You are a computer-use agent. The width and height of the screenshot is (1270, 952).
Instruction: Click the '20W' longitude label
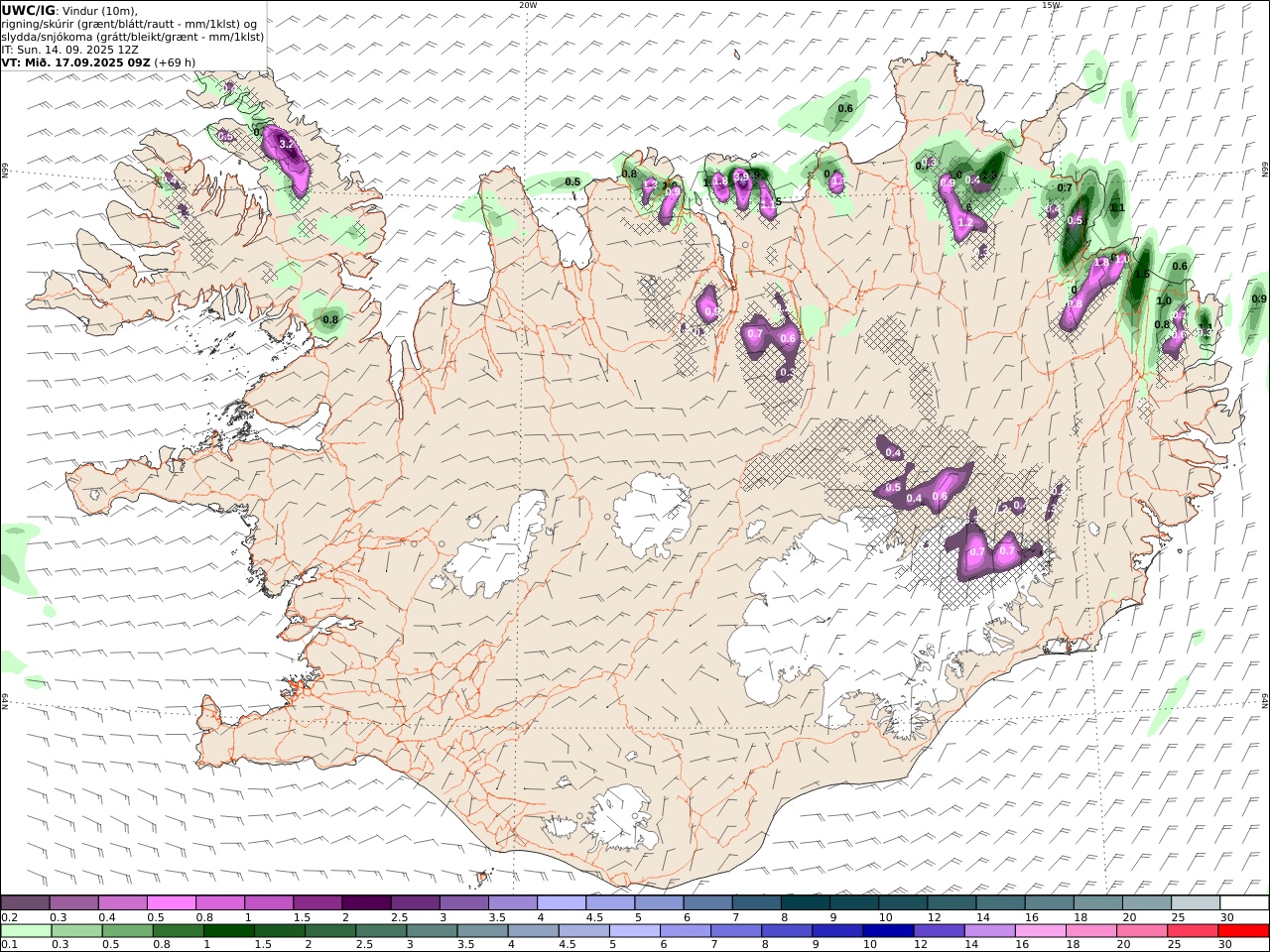(528, 5)
